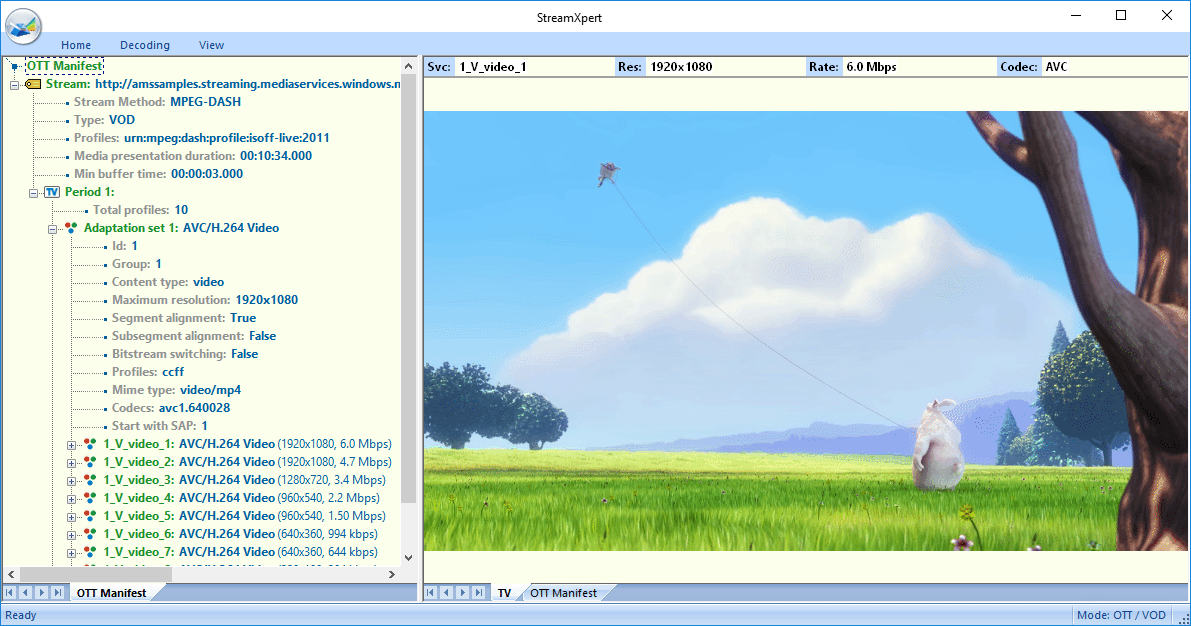The image size is (1191, 626).
Task: Open the Decoding ribbon tab
Action: pyautogui.click(x=144, y=45)
